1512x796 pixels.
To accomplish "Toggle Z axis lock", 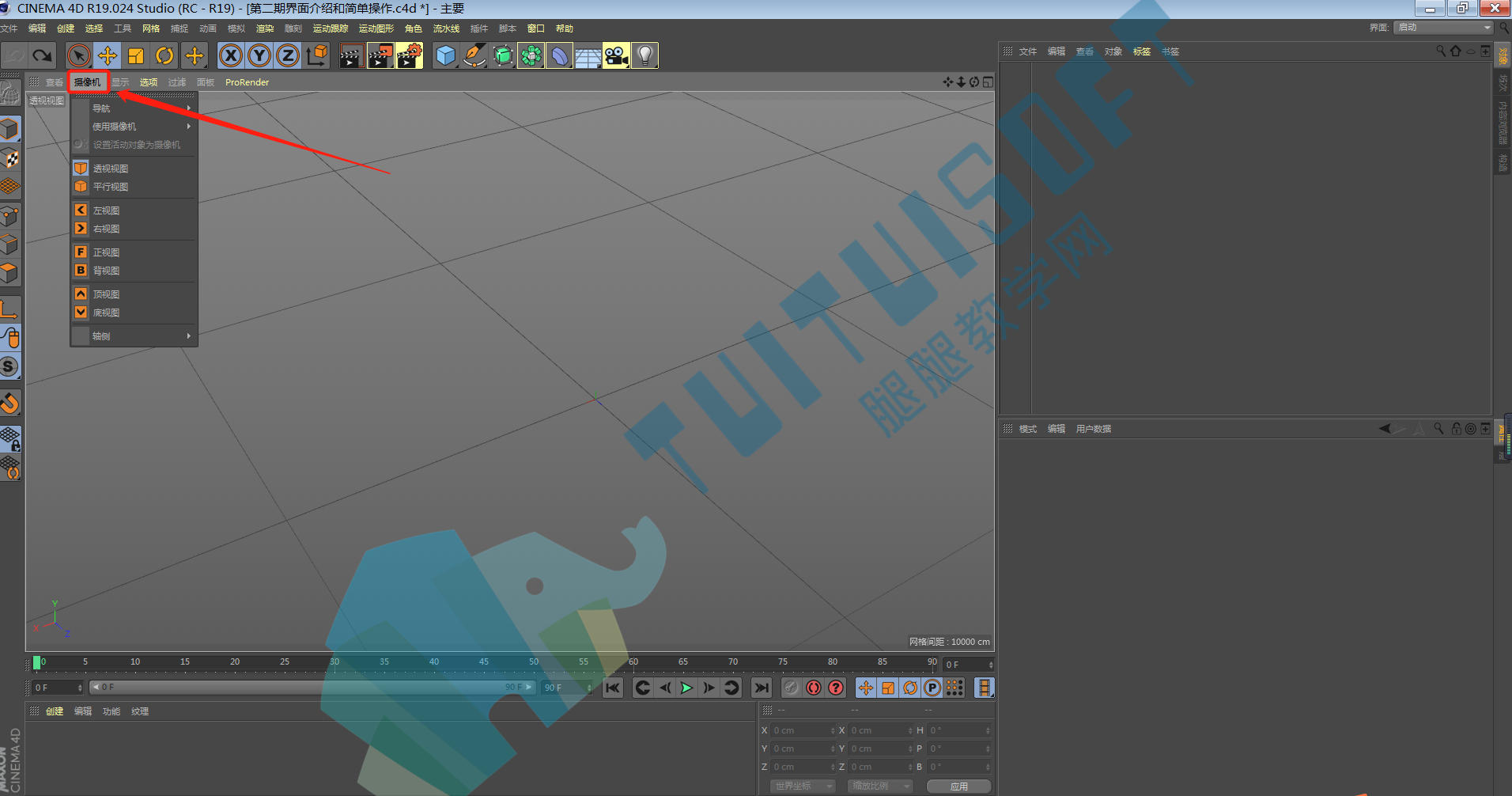I will tap(288, 55).
